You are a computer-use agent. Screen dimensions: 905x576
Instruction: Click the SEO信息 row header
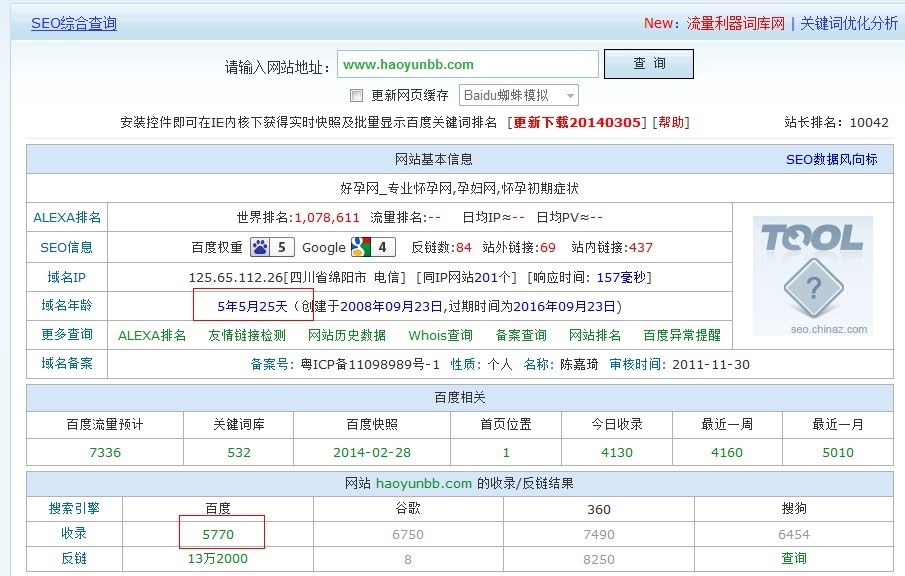(66, 248)
